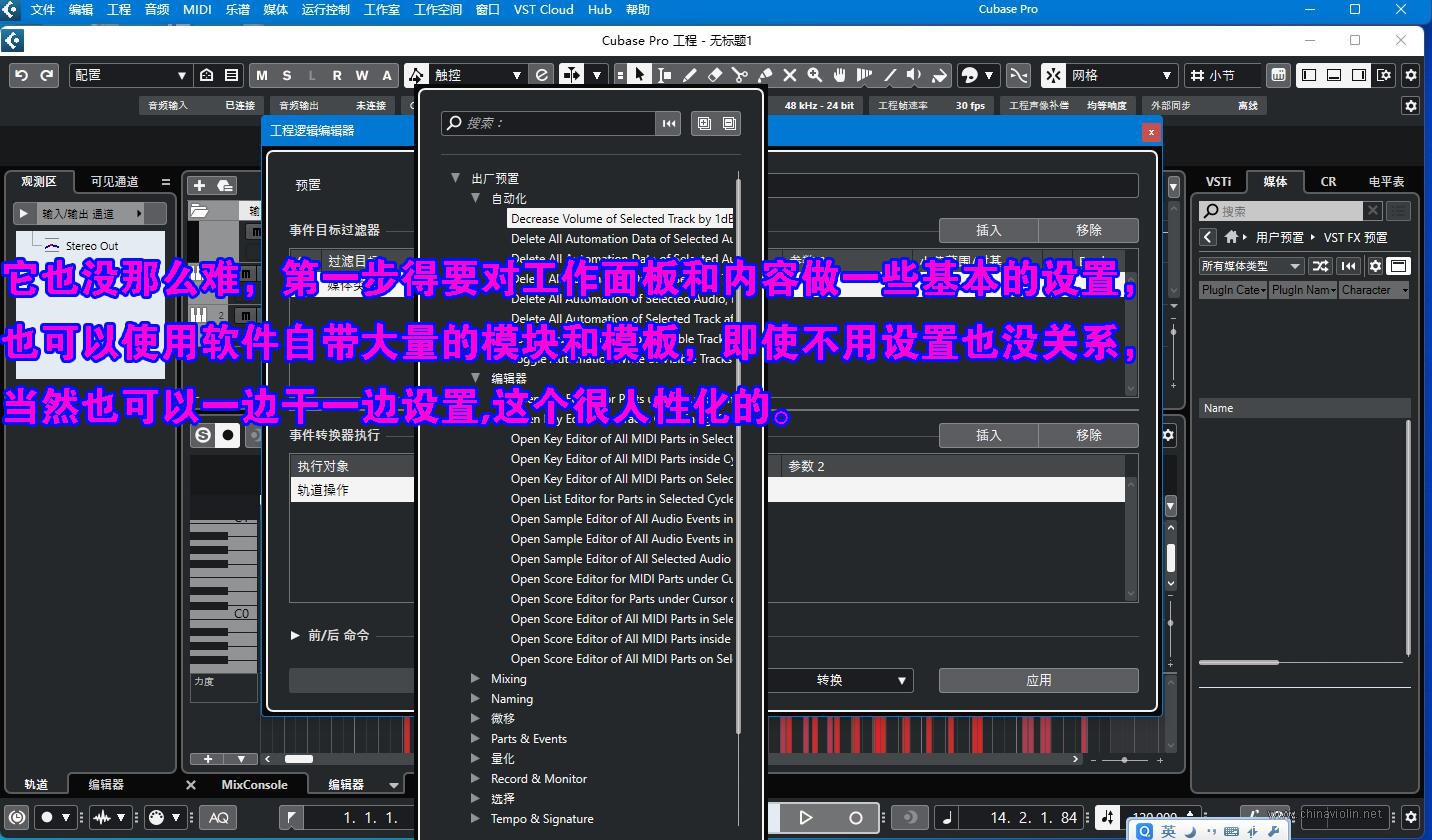Open the VST Cloud menu
Screen dimensions: 1432x840
[x=543, y=10]
